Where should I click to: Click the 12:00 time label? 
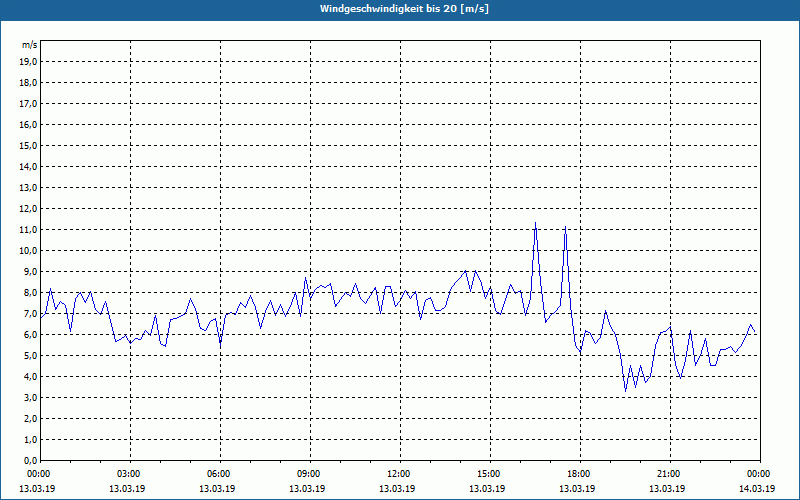(400, 474)
